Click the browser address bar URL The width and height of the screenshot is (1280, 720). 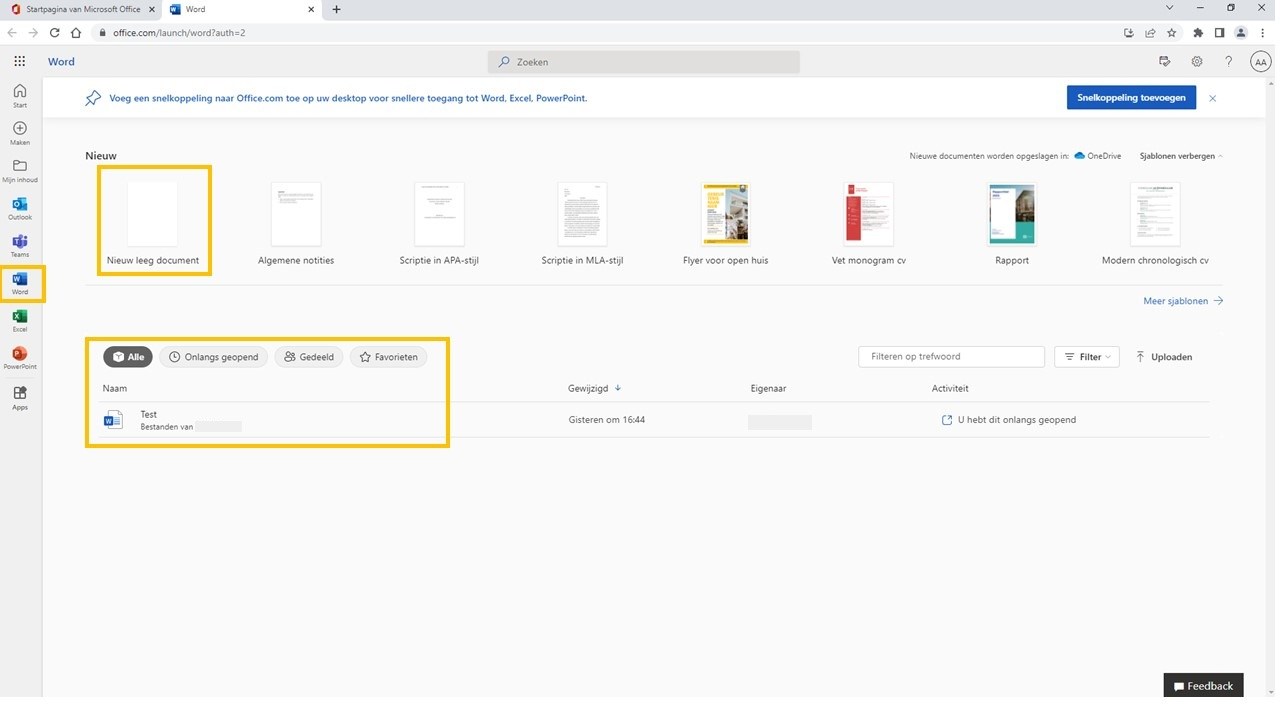click(179, 33)
